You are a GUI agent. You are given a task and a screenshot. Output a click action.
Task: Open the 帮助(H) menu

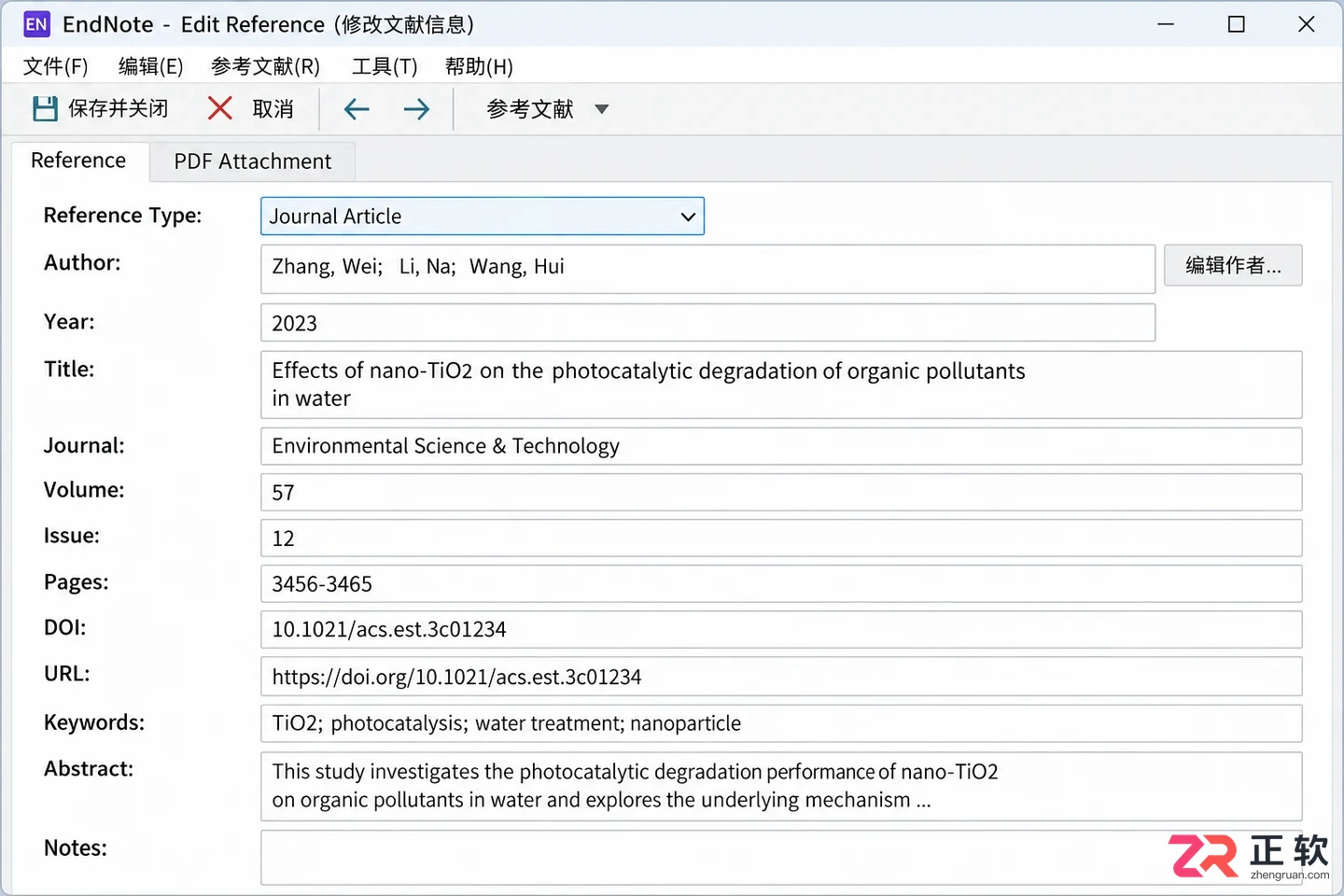pos(479,66)
